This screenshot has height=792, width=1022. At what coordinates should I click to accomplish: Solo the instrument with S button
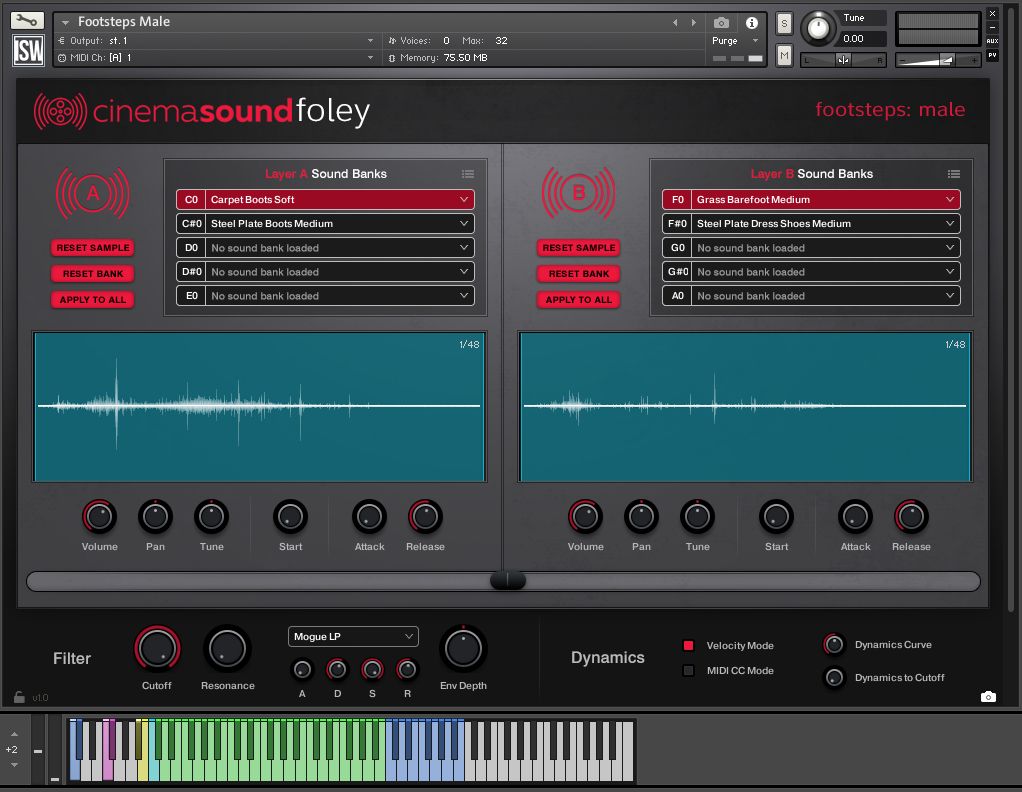(x=784, y=24)
